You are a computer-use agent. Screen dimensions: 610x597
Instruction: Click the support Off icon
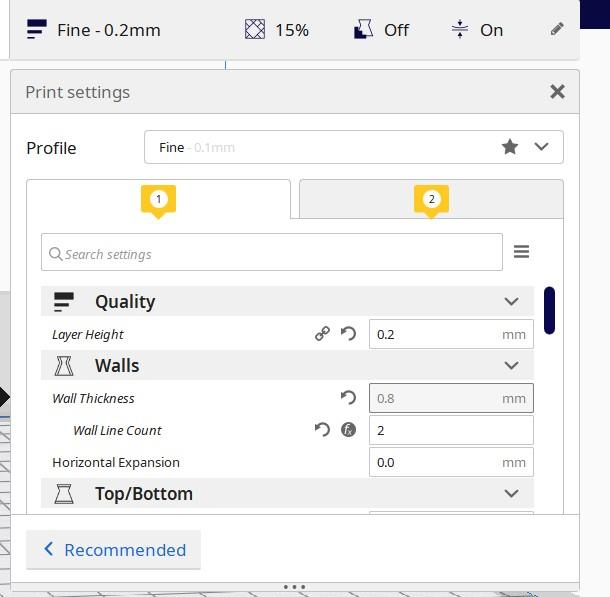(363, 30)
